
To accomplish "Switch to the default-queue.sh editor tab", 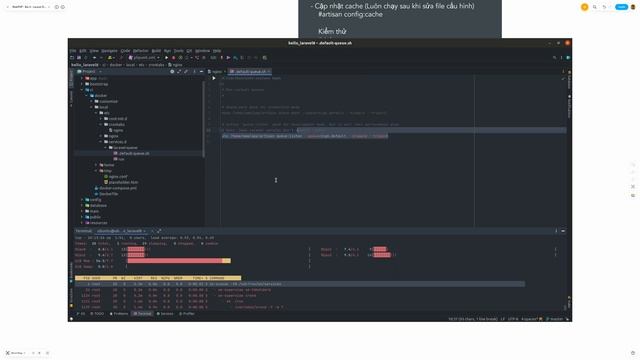I will (250, 71).
